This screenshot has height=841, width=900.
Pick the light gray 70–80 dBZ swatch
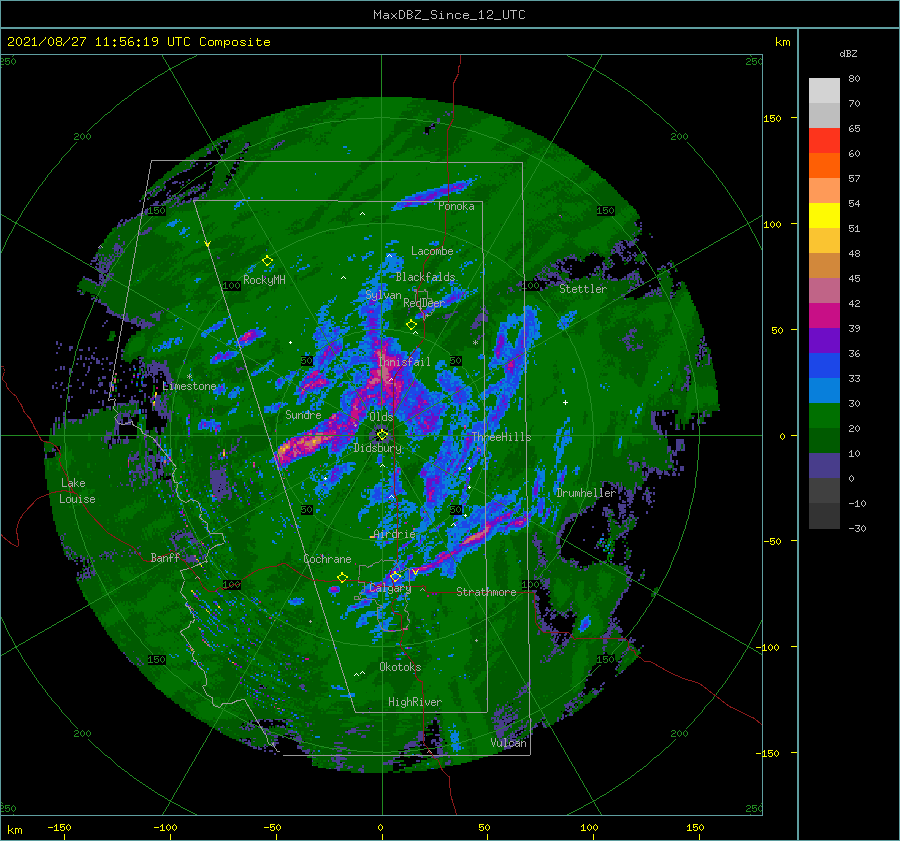(x=824, y=91)
